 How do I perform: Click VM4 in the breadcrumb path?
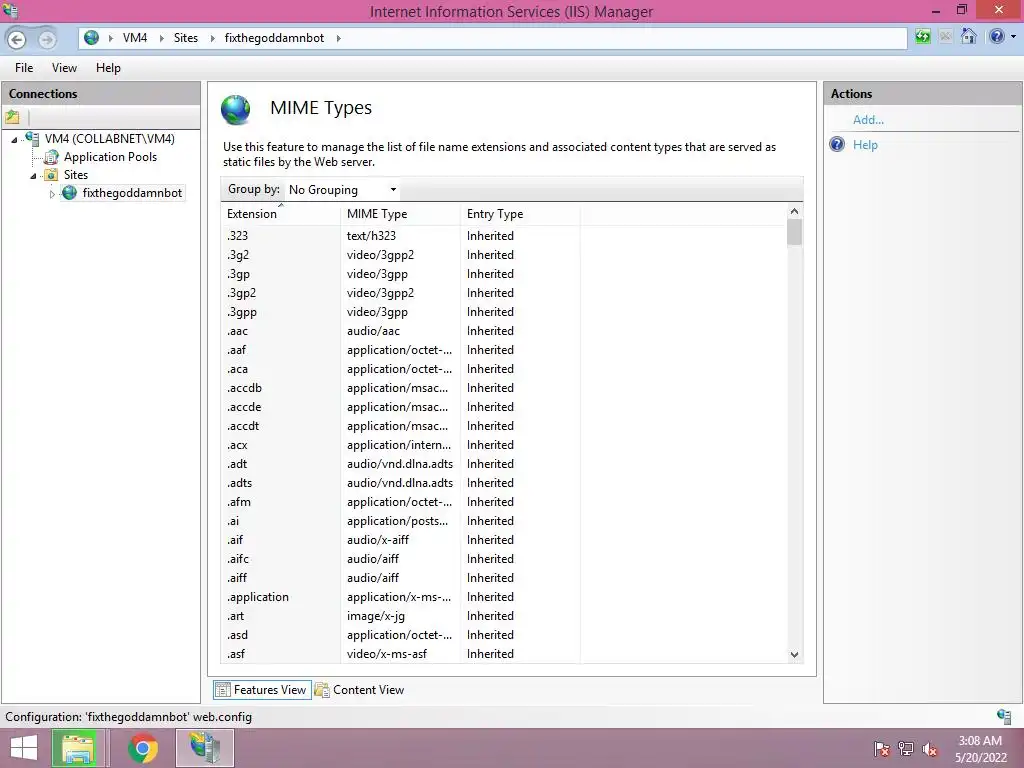(135, 38)
